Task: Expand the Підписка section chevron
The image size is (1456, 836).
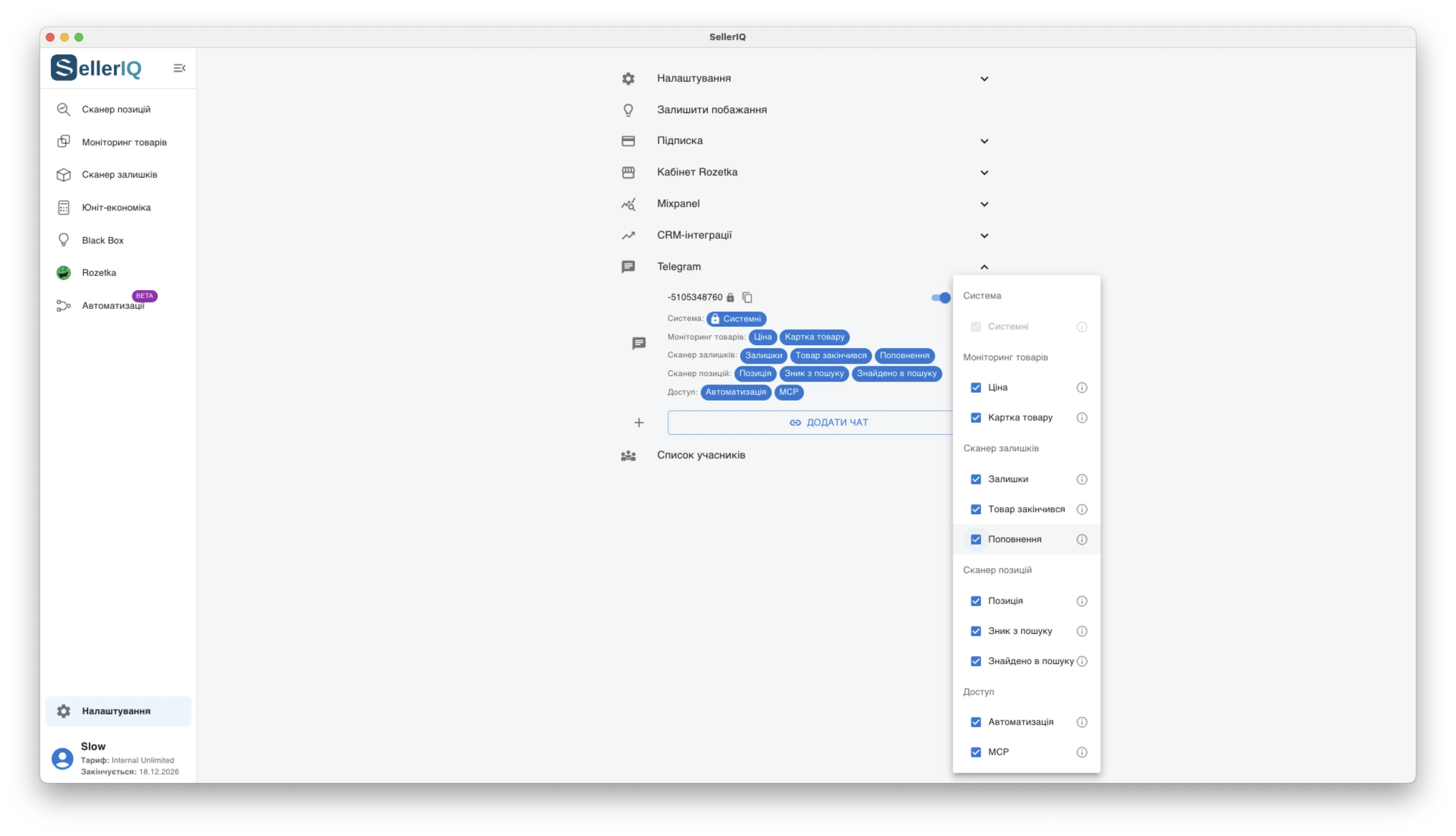Action: 984,141
